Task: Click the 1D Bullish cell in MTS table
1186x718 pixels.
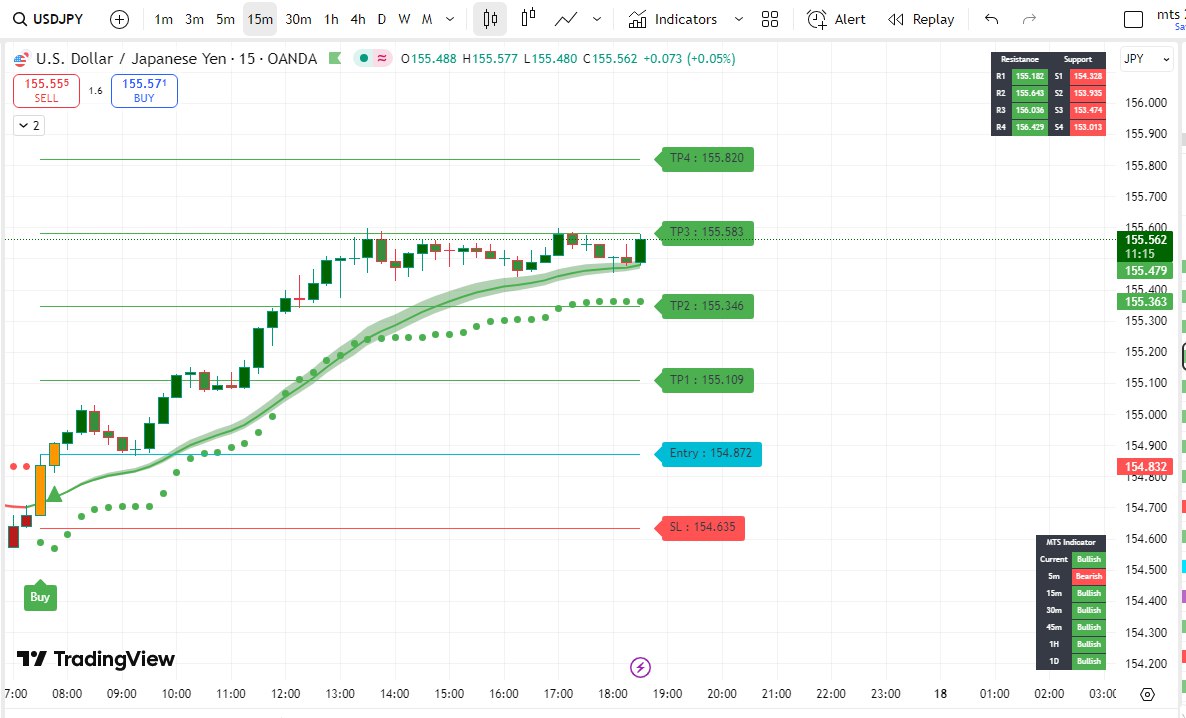Action: pyautogui.click(x=1088, y=661)
